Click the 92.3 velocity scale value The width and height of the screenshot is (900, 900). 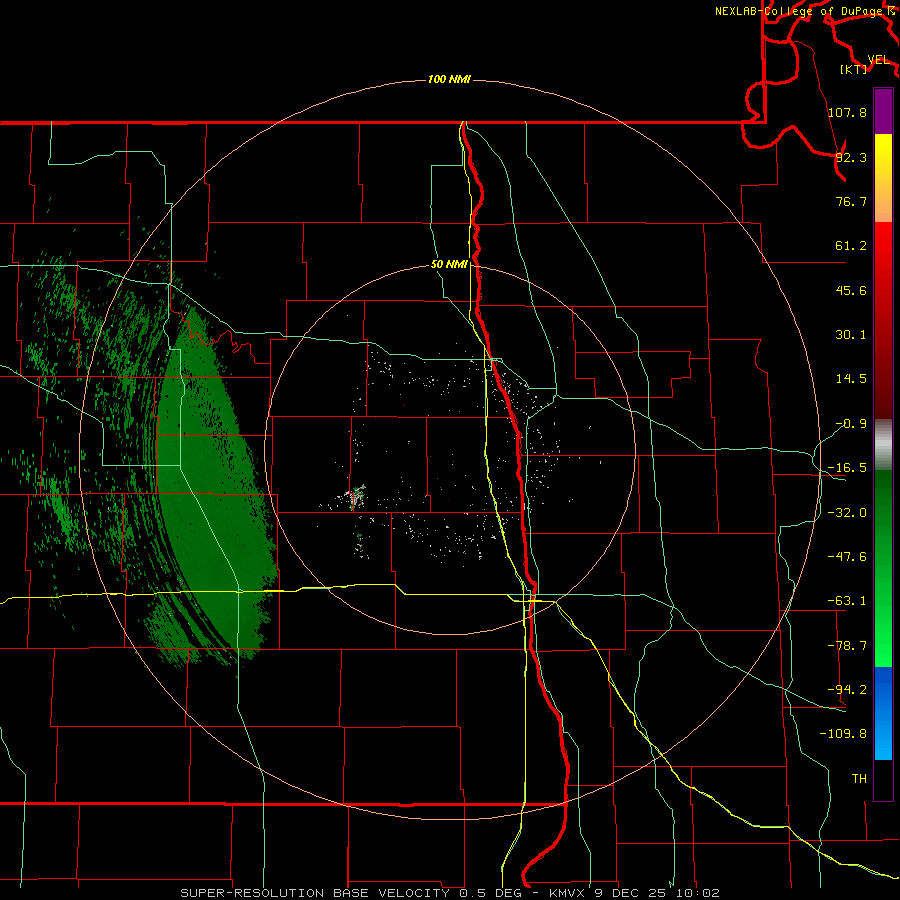851,157
